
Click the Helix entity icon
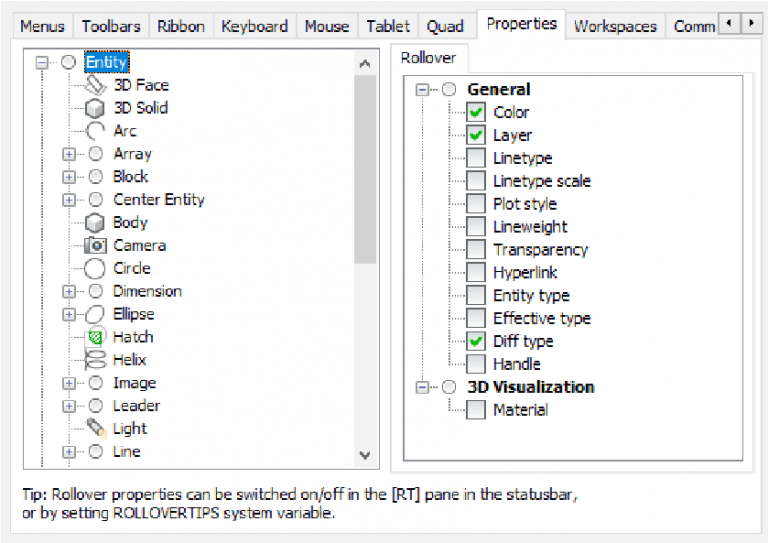click(x=95, y=360)
